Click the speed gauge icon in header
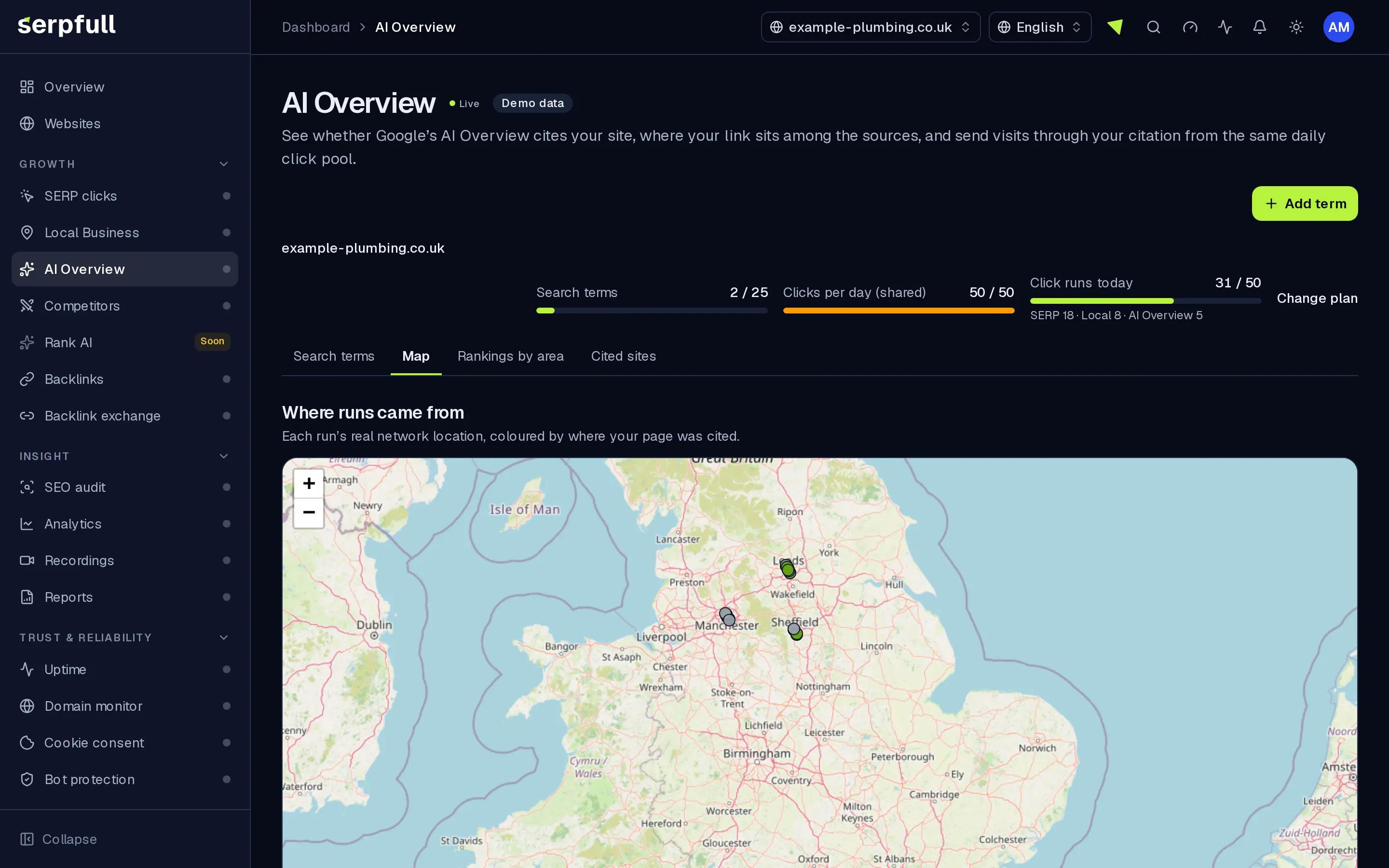 coord(1190,27)
